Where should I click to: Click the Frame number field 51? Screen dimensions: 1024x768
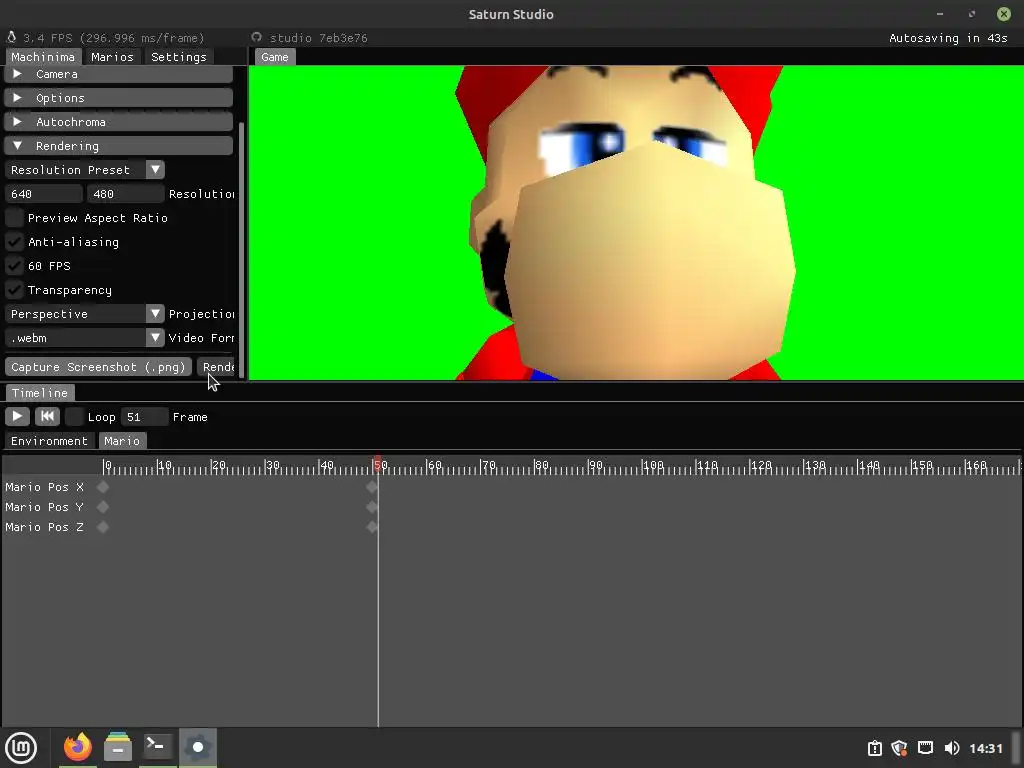(x=144, y=417)
